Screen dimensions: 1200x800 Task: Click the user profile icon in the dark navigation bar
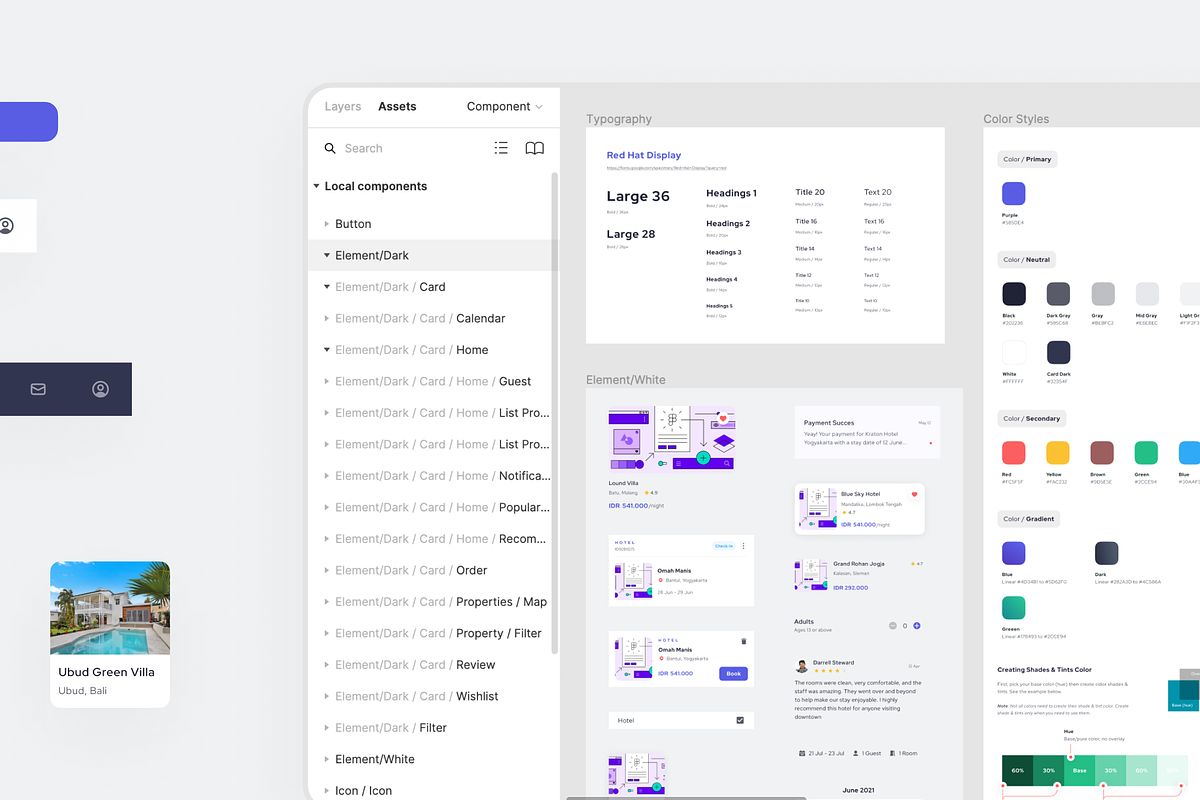click(100, 389)
